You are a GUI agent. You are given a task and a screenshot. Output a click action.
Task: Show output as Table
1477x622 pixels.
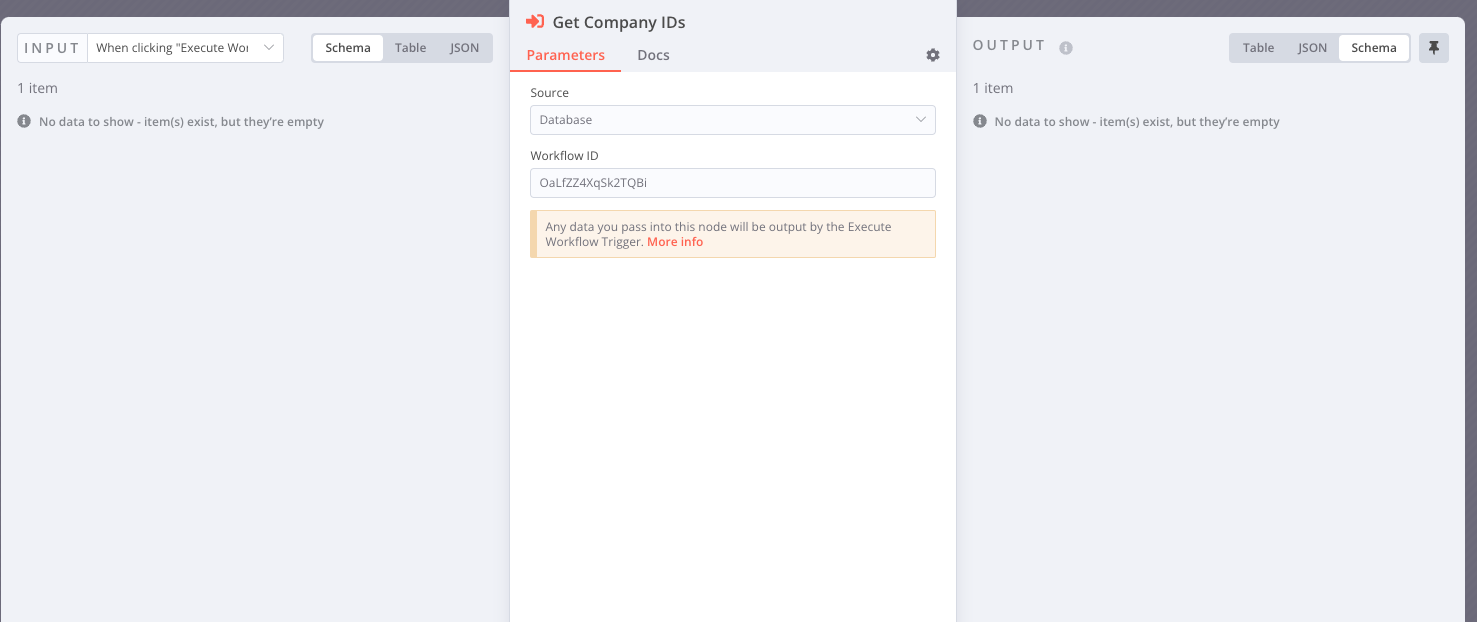pos(1258,48)
